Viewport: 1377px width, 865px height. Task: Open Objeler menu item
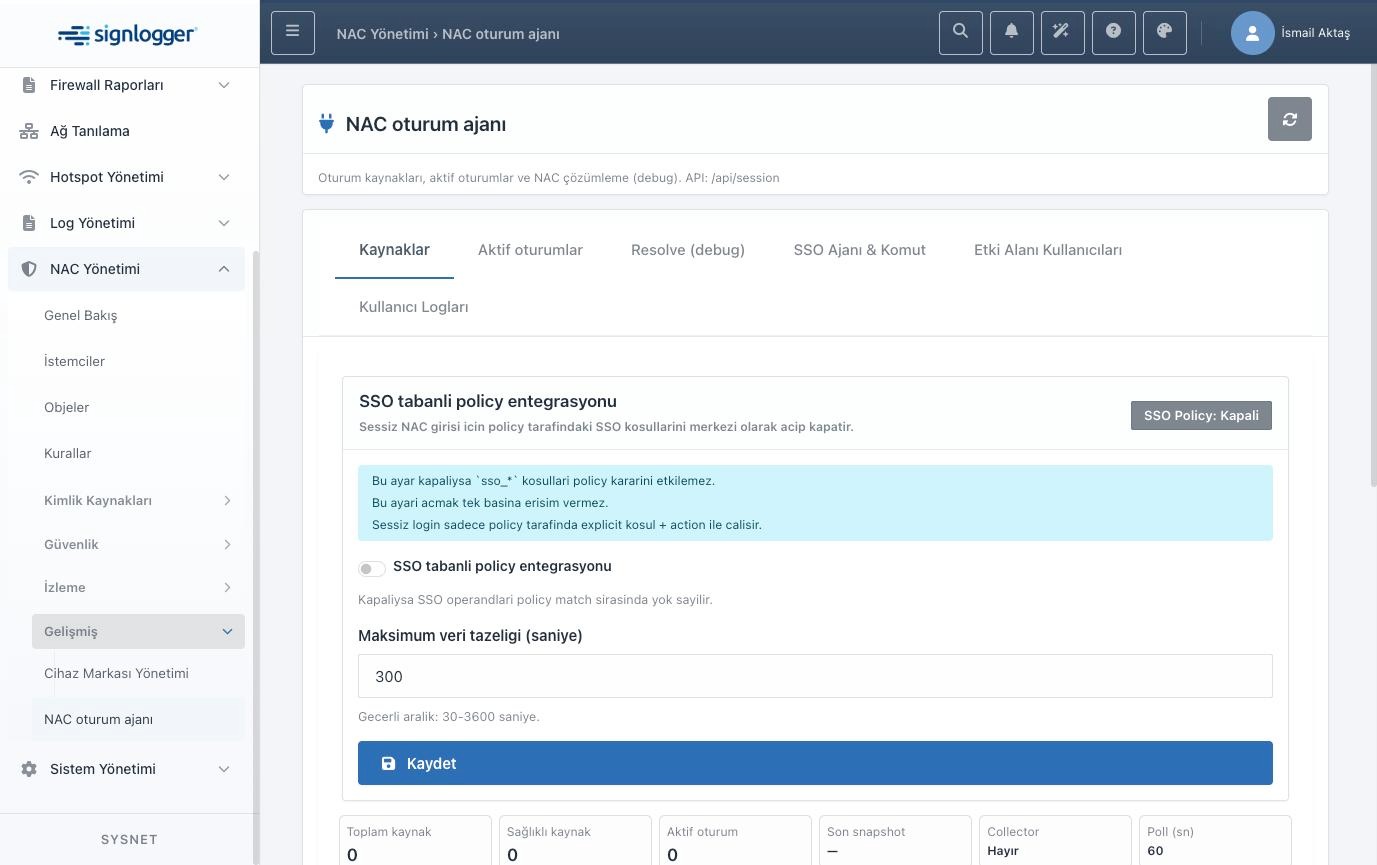[x=67, y=407]
